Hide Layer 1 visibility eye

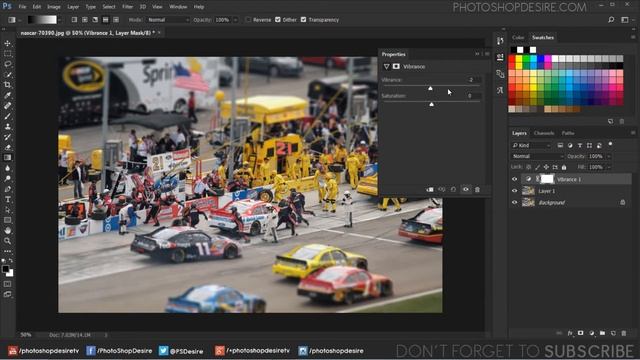point(514,191)
